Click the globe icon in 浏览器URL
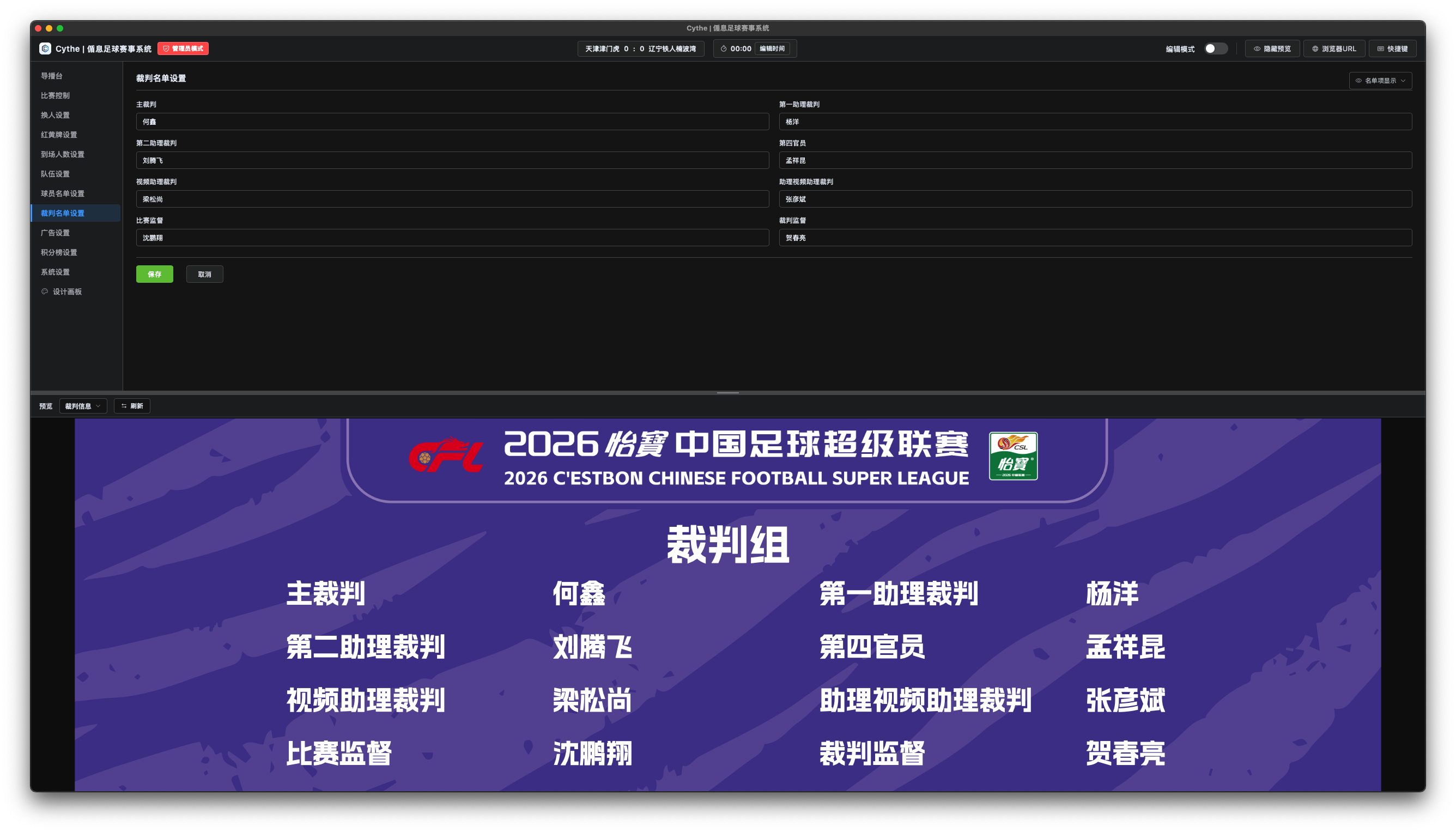Viewport: 1456px width, 832px height. tap(1315, 48)
